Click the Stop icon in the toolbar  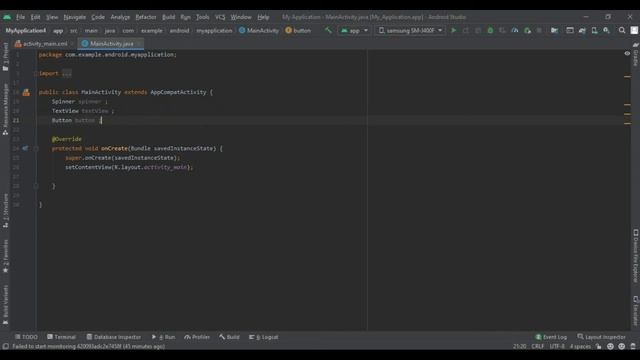point(539,30)
